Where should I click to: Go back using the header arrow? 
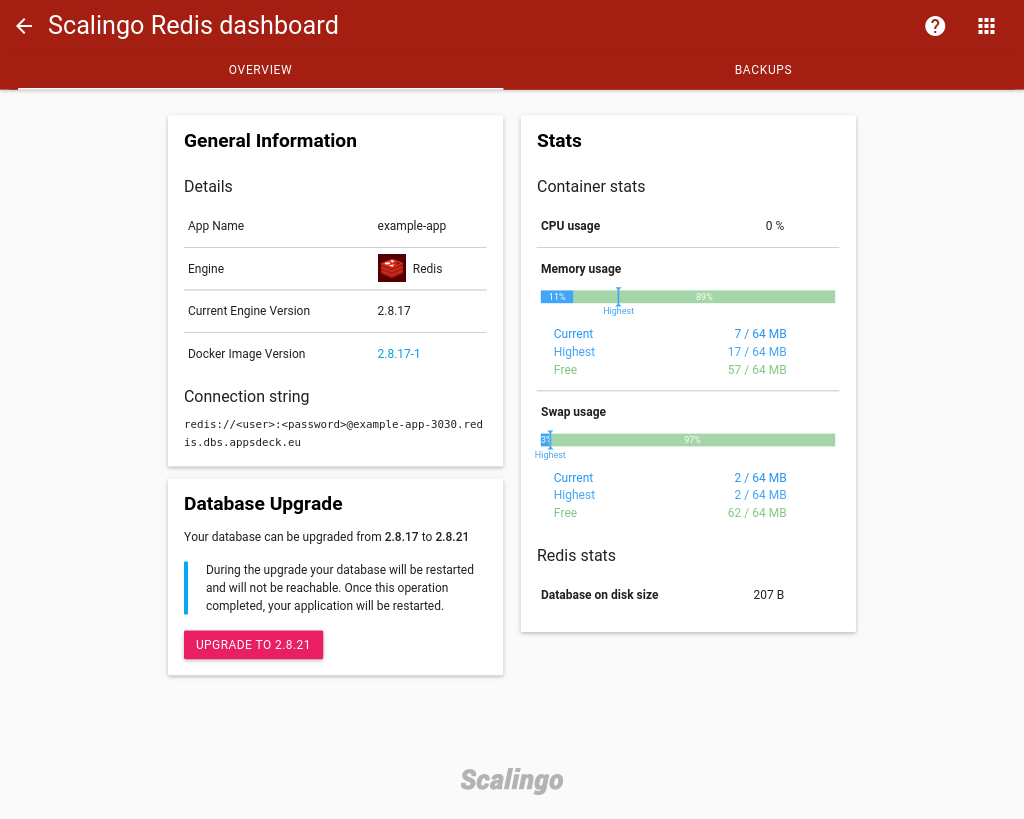24,26
